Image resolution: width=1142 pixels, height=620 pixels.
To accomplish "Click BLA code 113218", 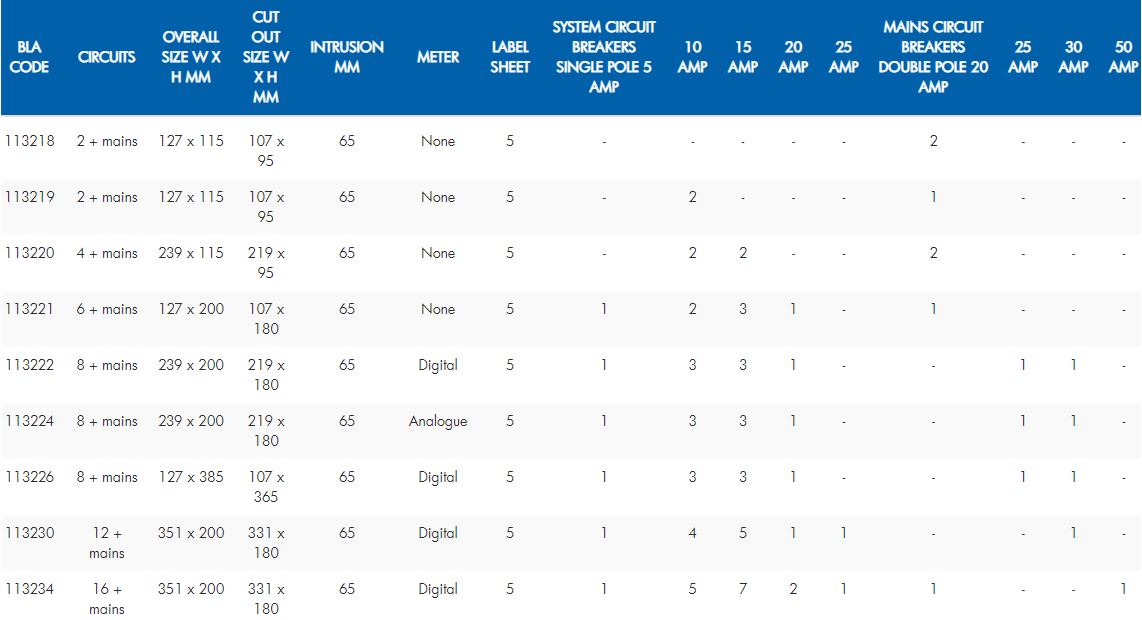I will (30, 141).
